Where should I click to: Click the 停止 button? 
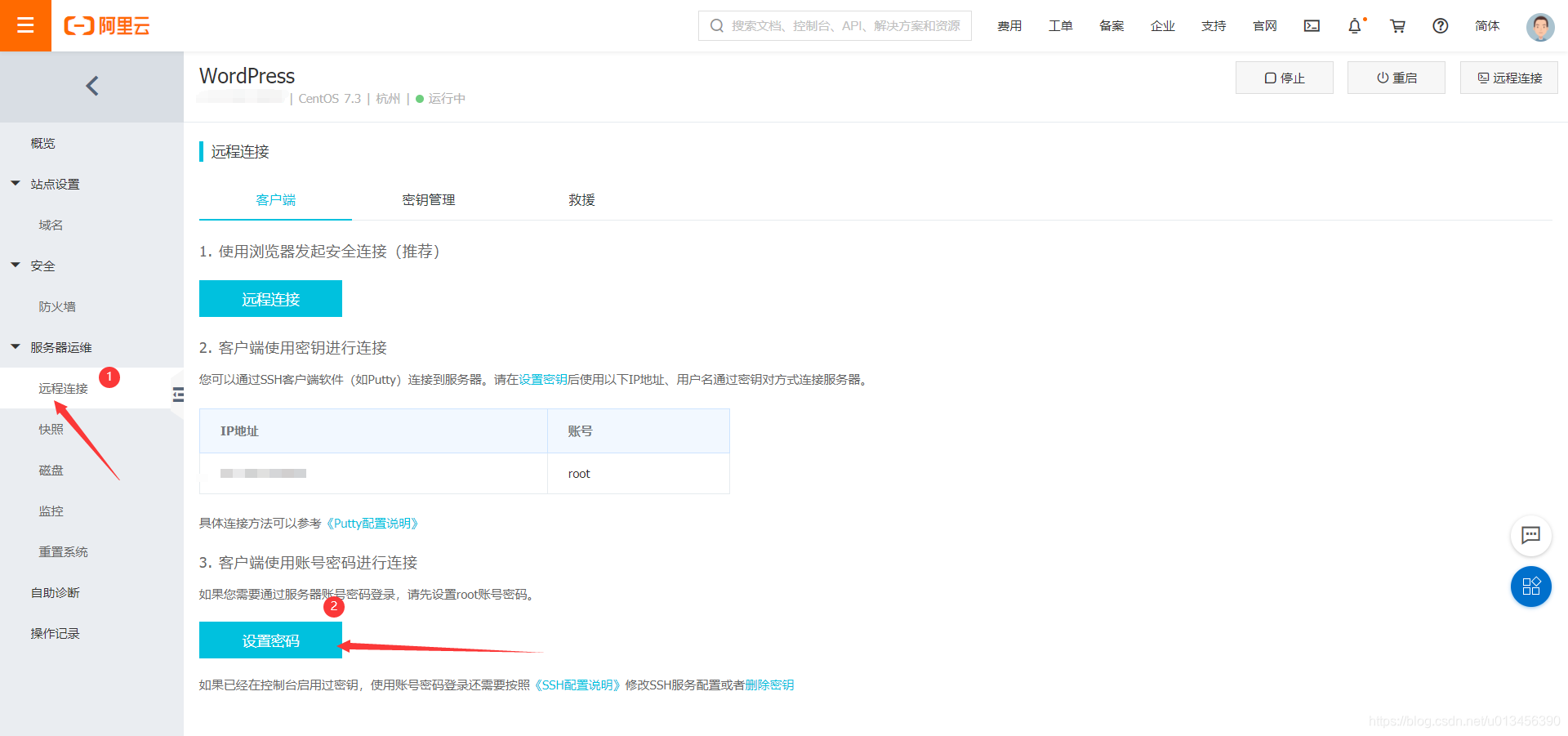(1285, 78)
